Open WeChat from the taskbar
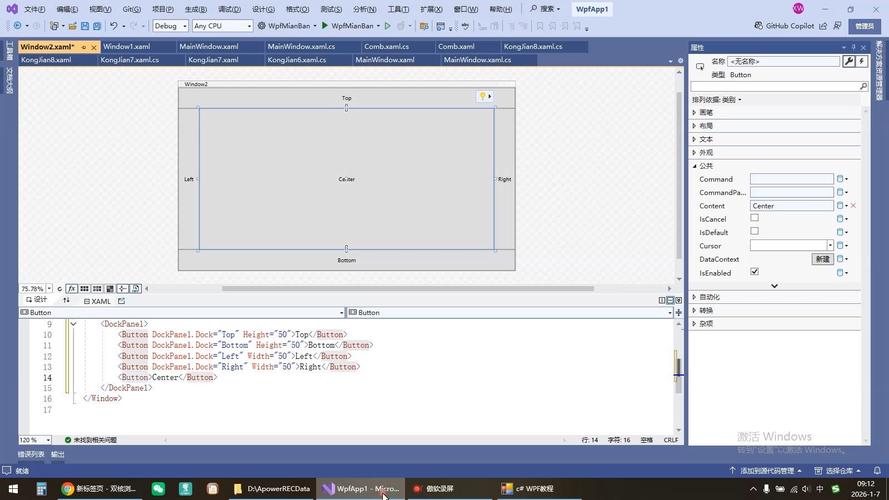Screen dimensions: 889x500 [158, 489]
